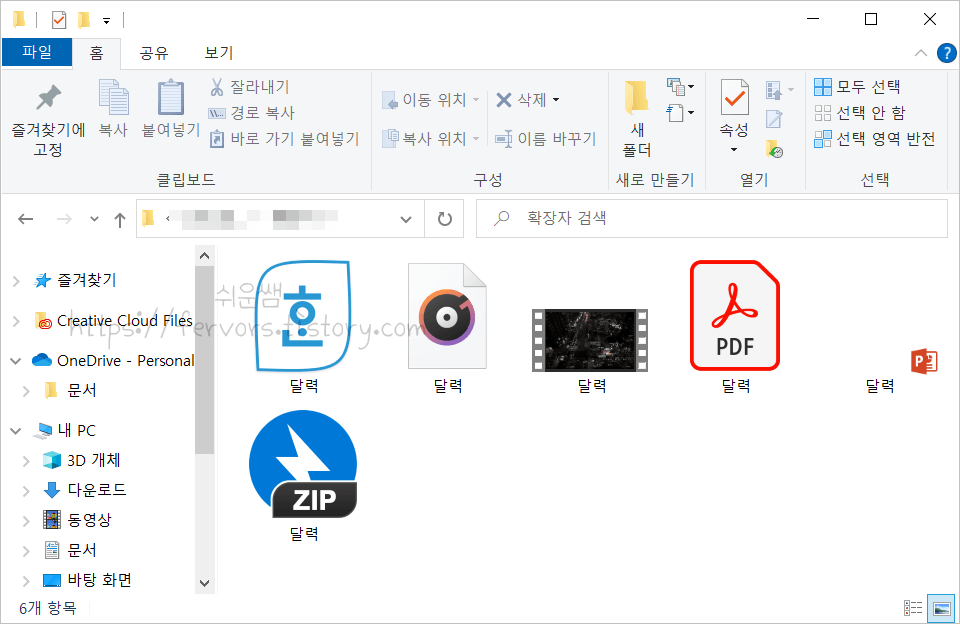This screenshot has width=960, height=624.
Task: Paste shortcut with 바로 가기 붙여넣기
Action: 284,139
